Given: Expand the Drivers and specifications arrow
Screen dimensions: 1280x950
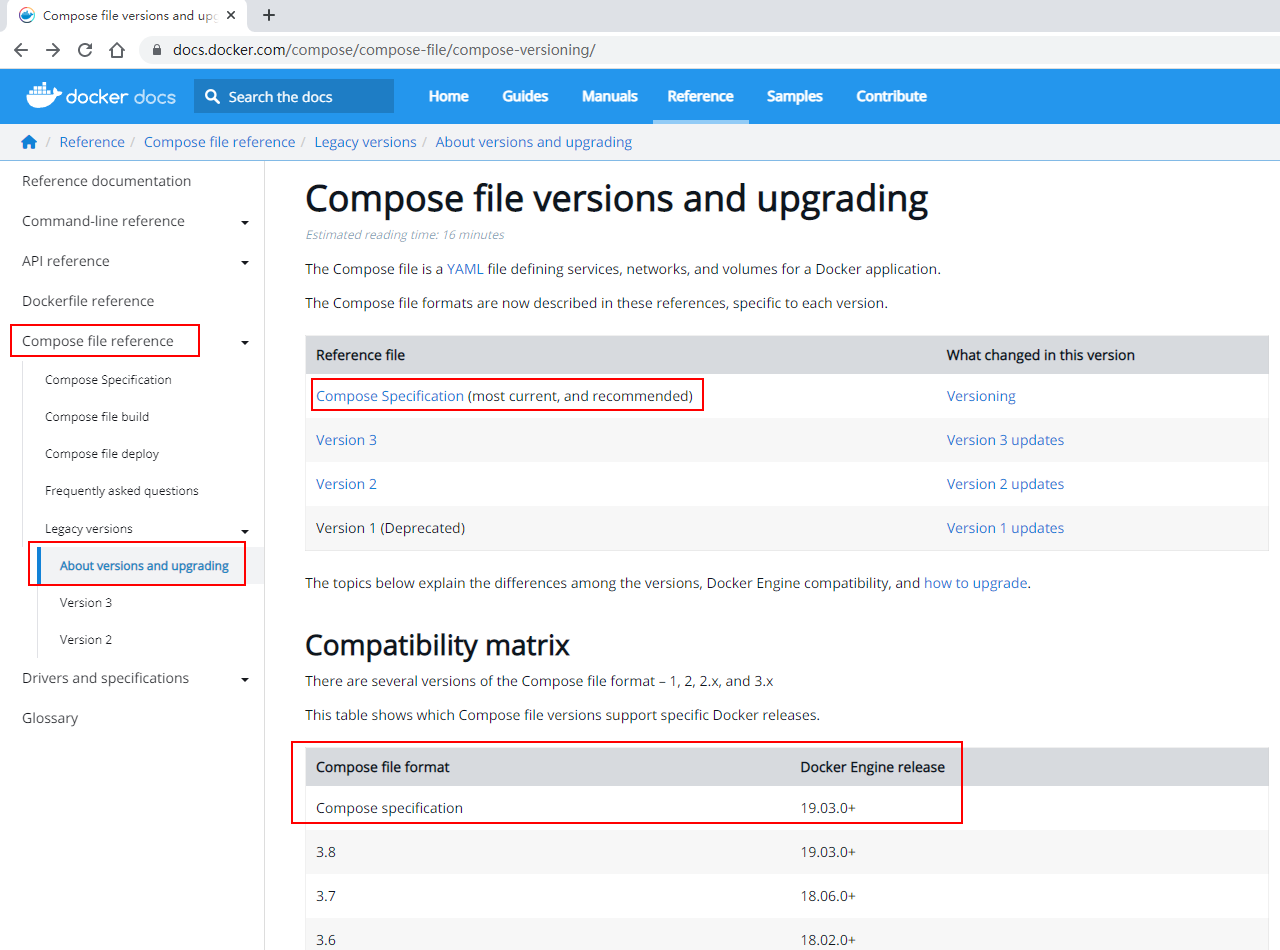Looking at the screenshot, I should tap(245, 680).
